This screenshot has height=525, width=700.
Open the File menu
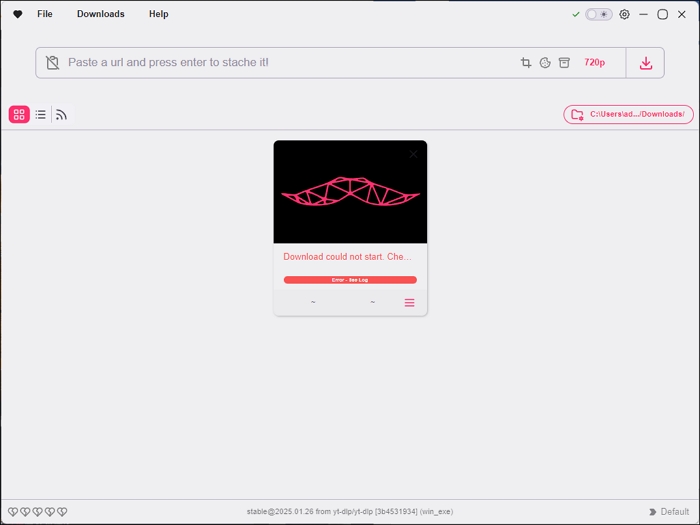tap(45, 15)
